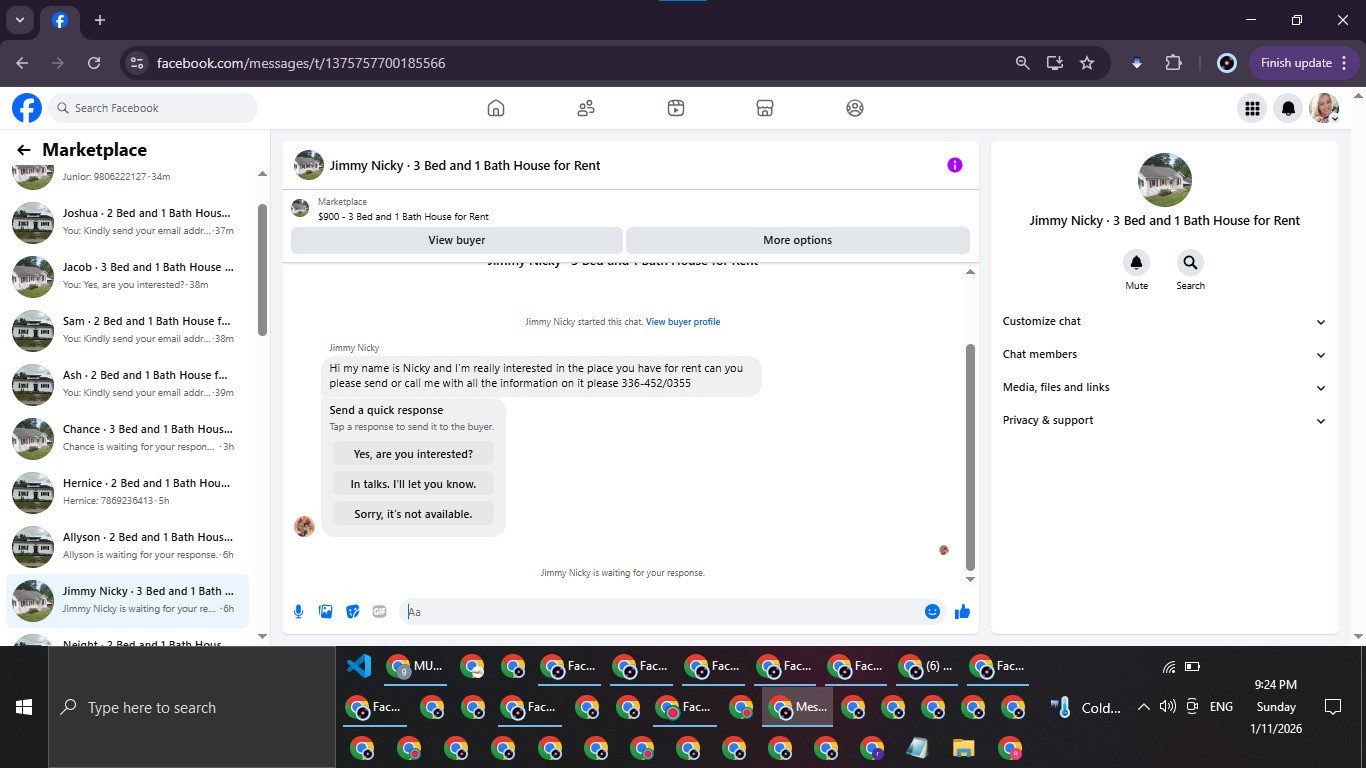The image size is (1366, 768).
Task: Choose a sticker
Action: tap(352, 612)
